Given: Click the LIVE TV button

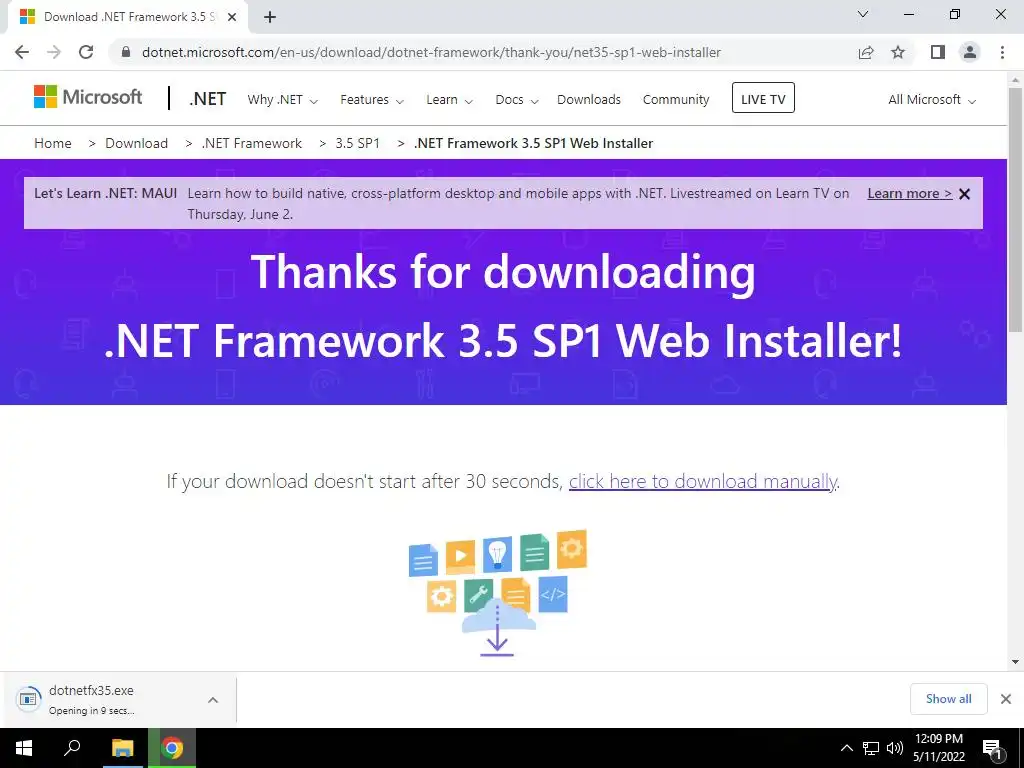Looking at the screenshot, I should pos(763,98).
